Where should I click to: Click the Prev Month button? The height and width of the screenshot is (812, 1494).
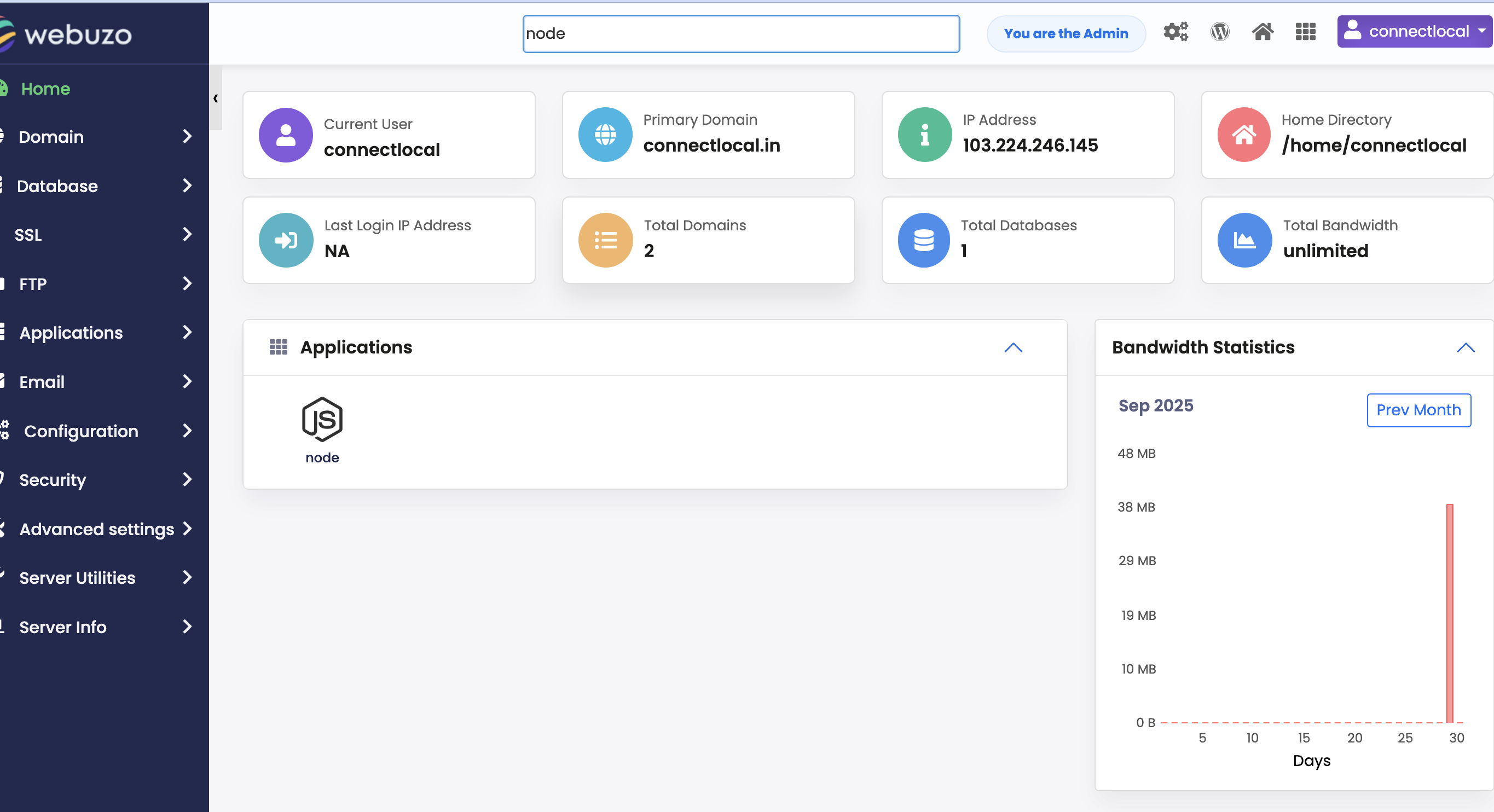[1418, 410]
